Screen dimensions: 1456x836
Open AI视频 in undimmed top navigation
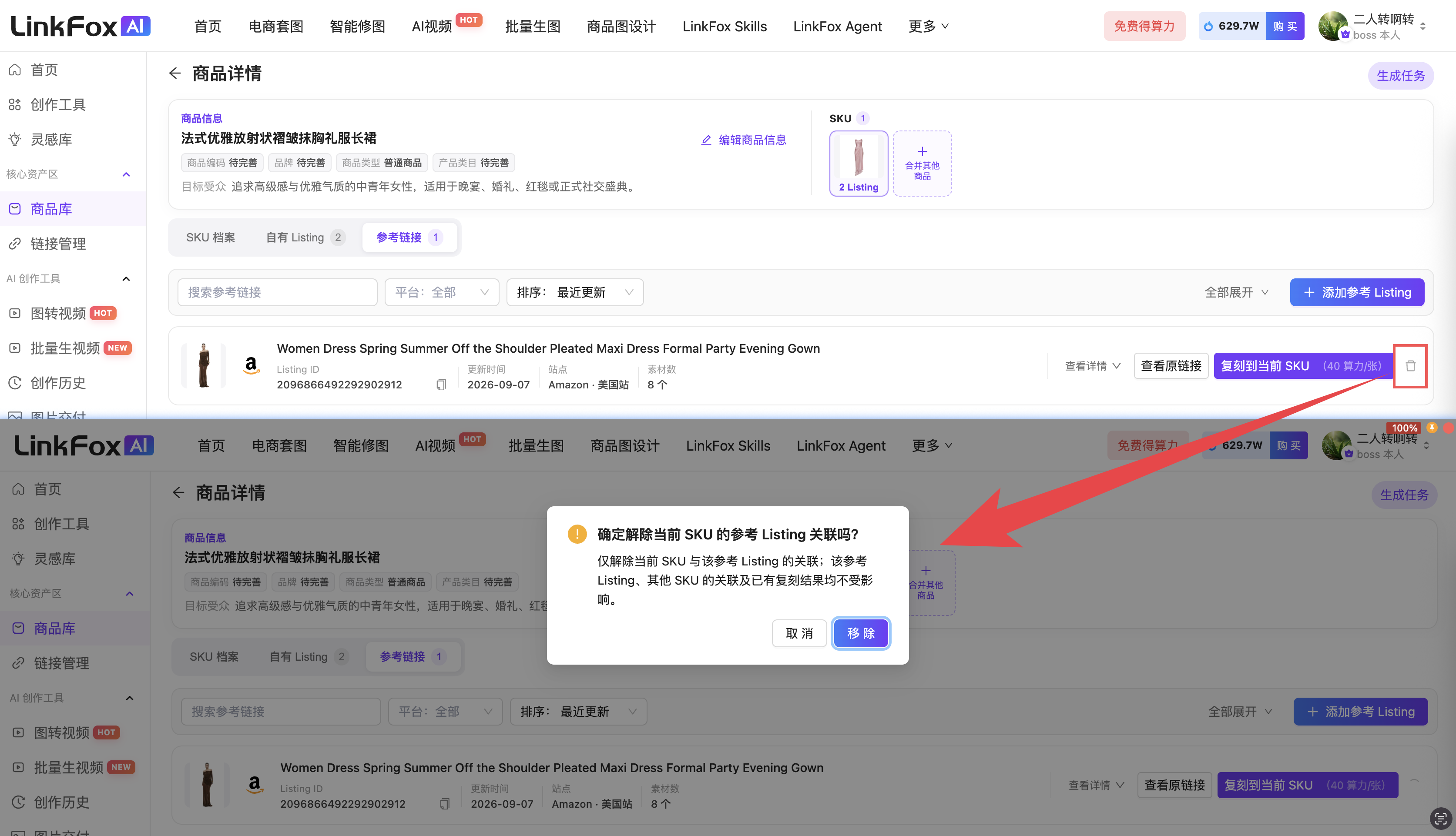pyautogui.click(x=432, y=27)
